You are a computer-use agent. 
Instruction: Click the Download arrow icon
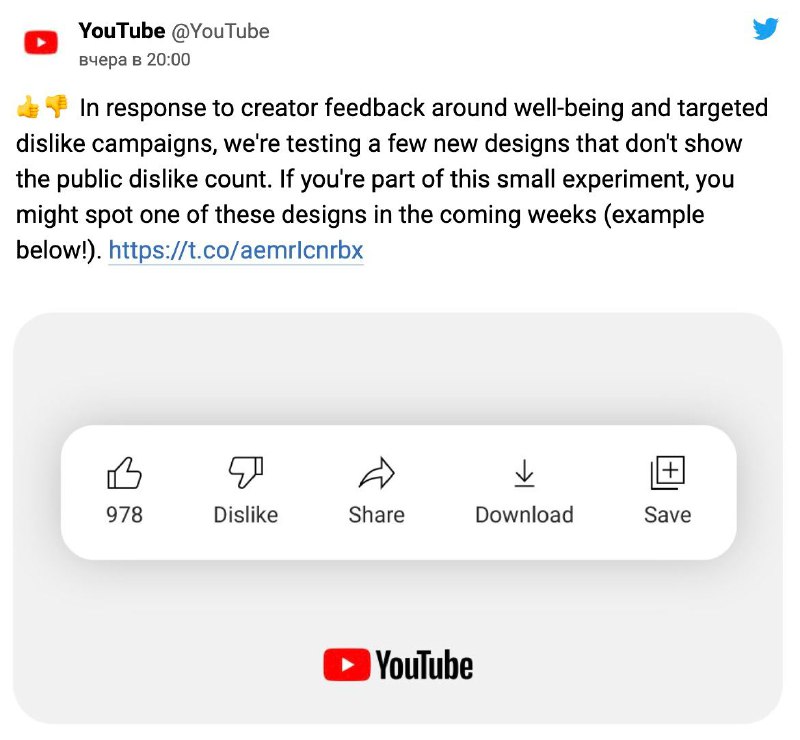coord(524,473)
